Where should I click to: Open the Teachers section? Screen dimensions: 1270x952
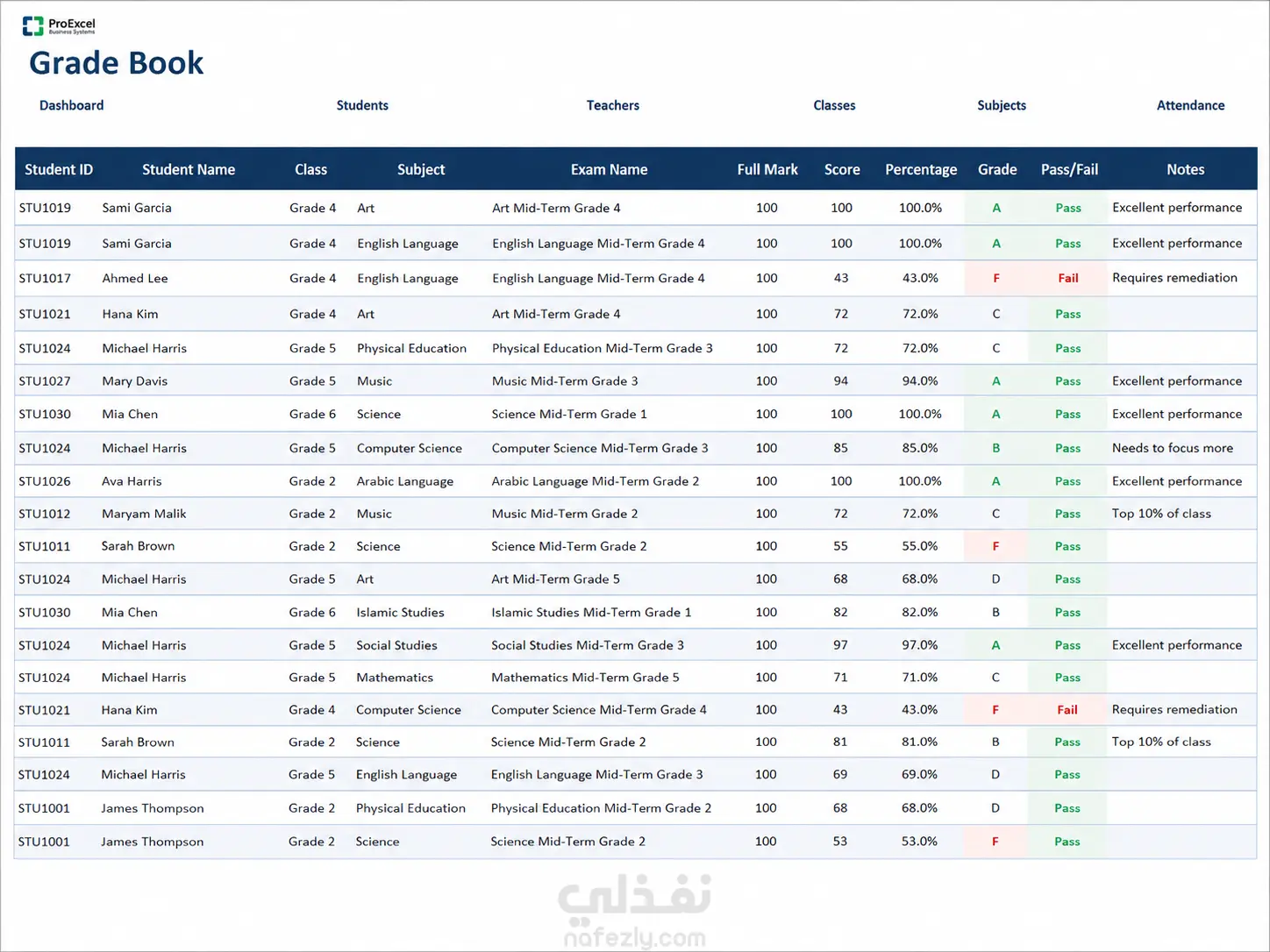pyautogui.click(x=612, y=105)
